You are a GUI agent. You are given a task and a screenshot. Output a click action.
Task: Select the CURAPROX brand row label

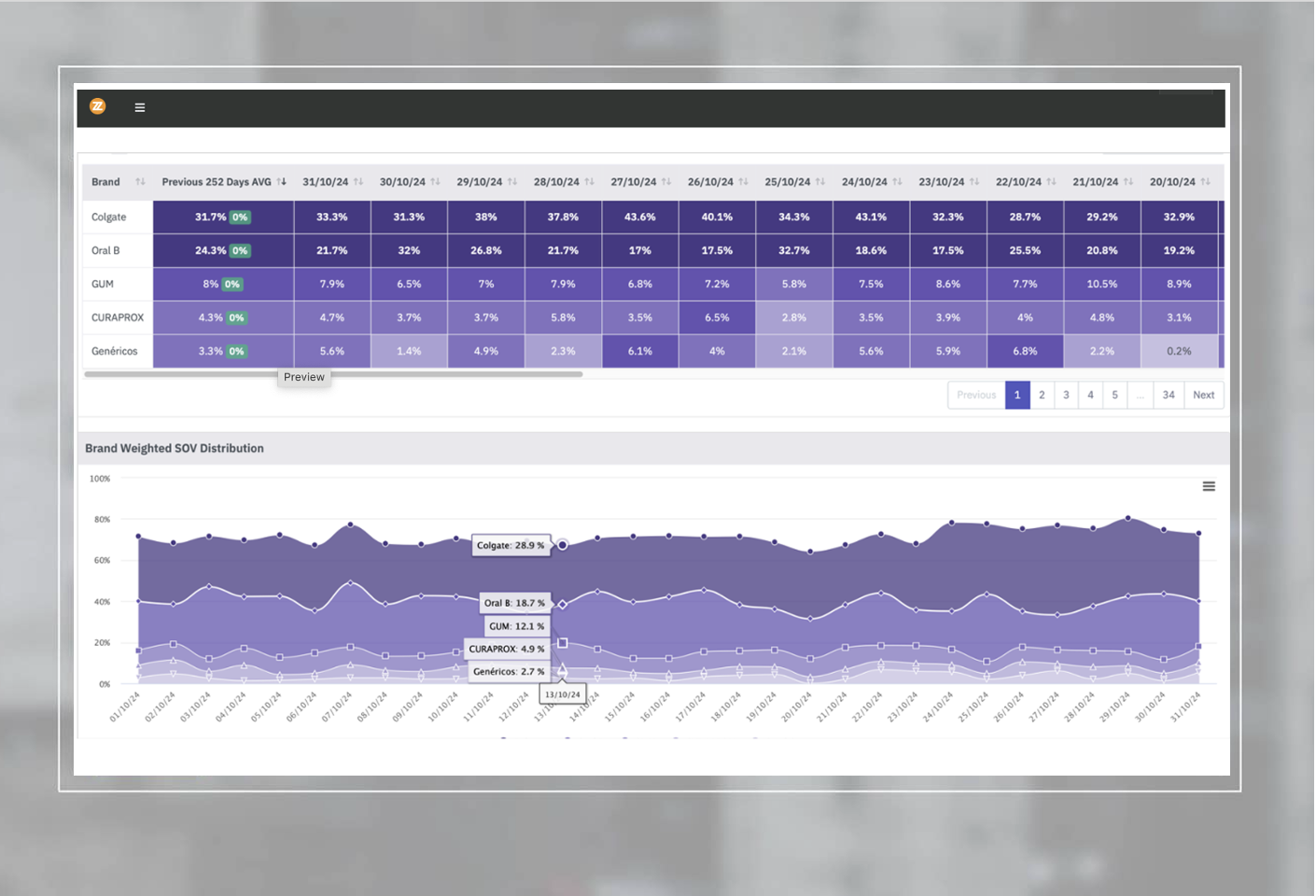point(118,318)
